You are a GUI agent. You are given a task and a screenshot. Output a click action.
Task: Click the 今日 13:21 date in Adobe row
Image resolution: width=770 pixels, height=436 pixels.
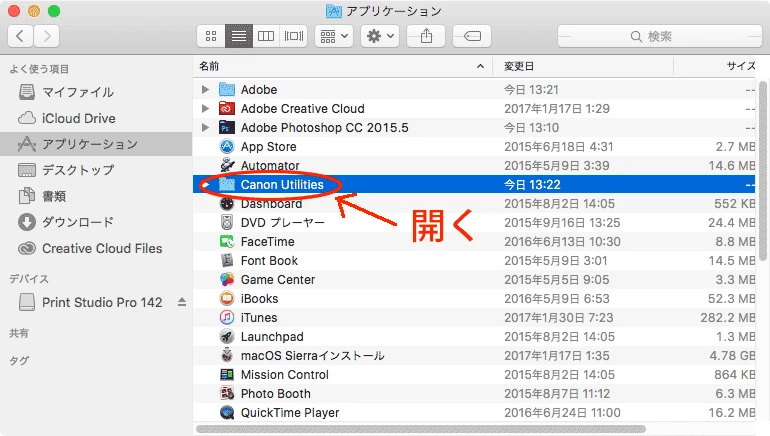(x=531, y=89)
